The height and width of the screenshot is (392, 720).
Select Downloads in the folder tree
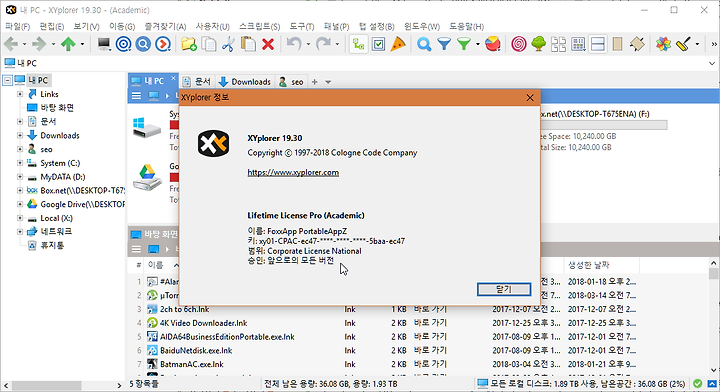60,135
